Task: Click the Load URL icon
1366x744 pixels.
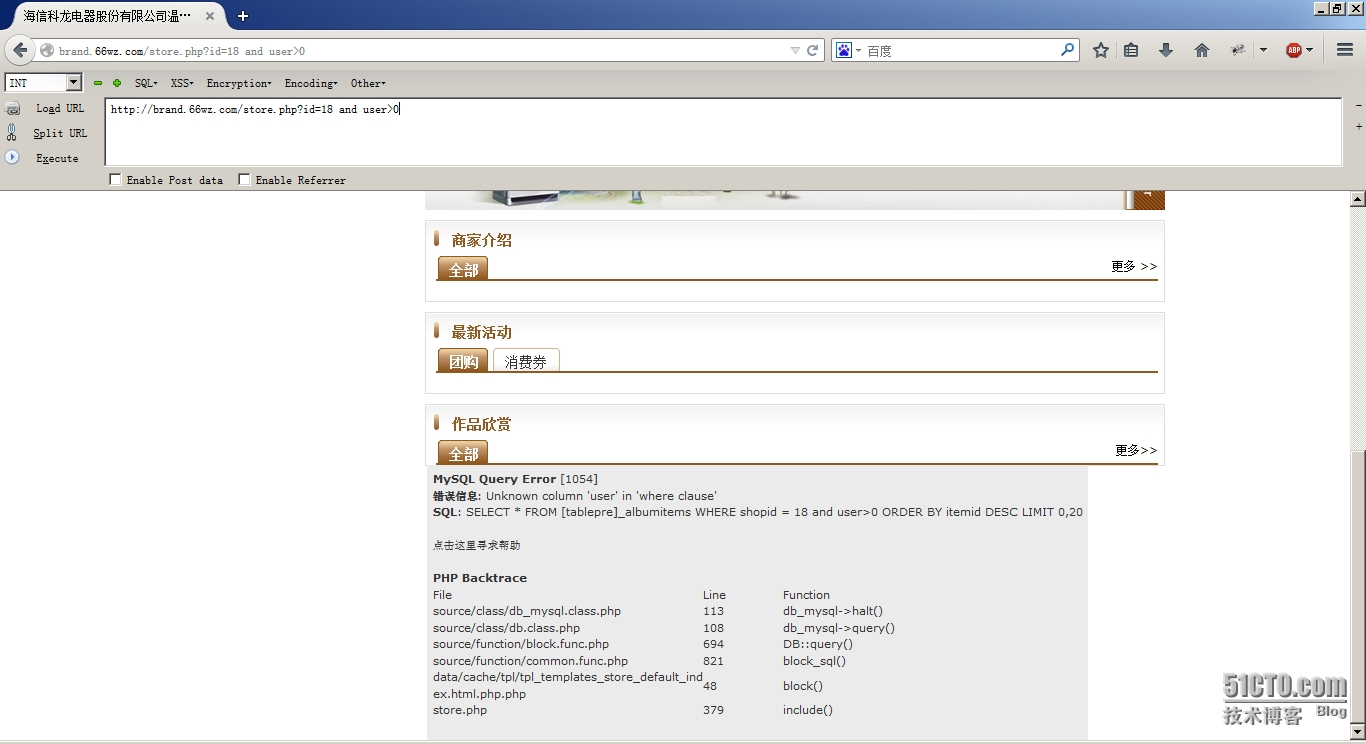Action: click(x=13, y=109)
